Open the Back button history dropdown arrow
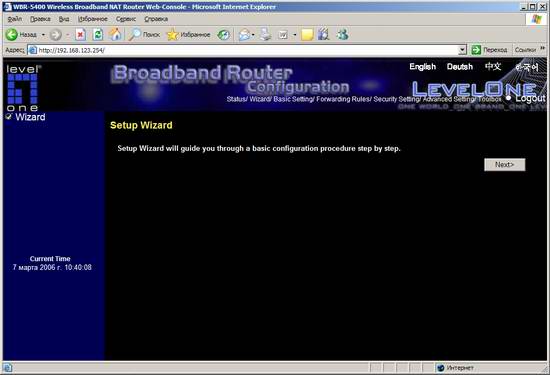Image resolution: width=550 pixels, height=375 pixels. point(43,35)
